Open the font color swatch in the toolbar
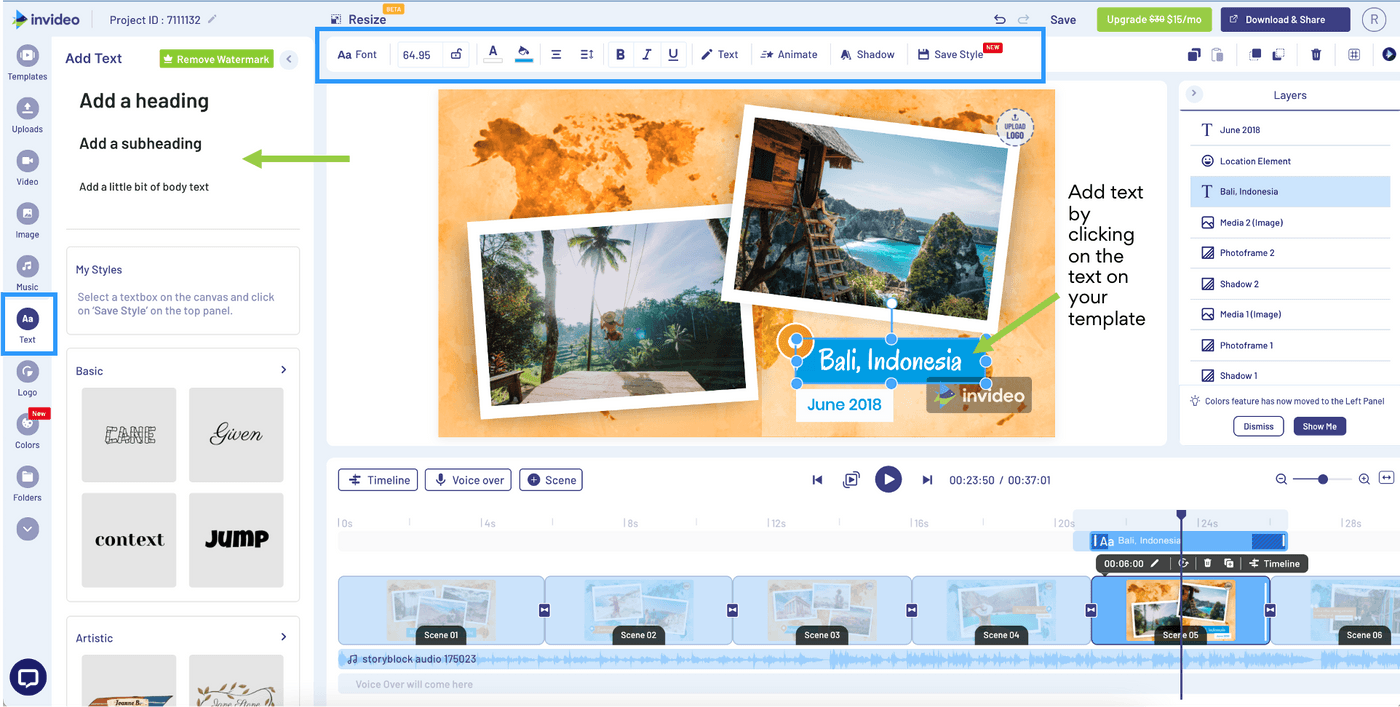Image resolution: width=1400 pixels, height=707 pixels. click(492, 54)
